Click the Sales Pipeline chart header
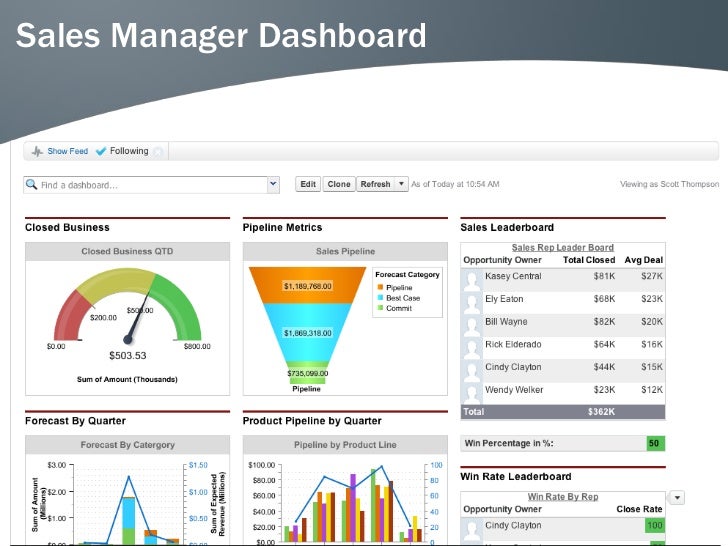Viewport: 728px width, 546px height. [345, 251]
